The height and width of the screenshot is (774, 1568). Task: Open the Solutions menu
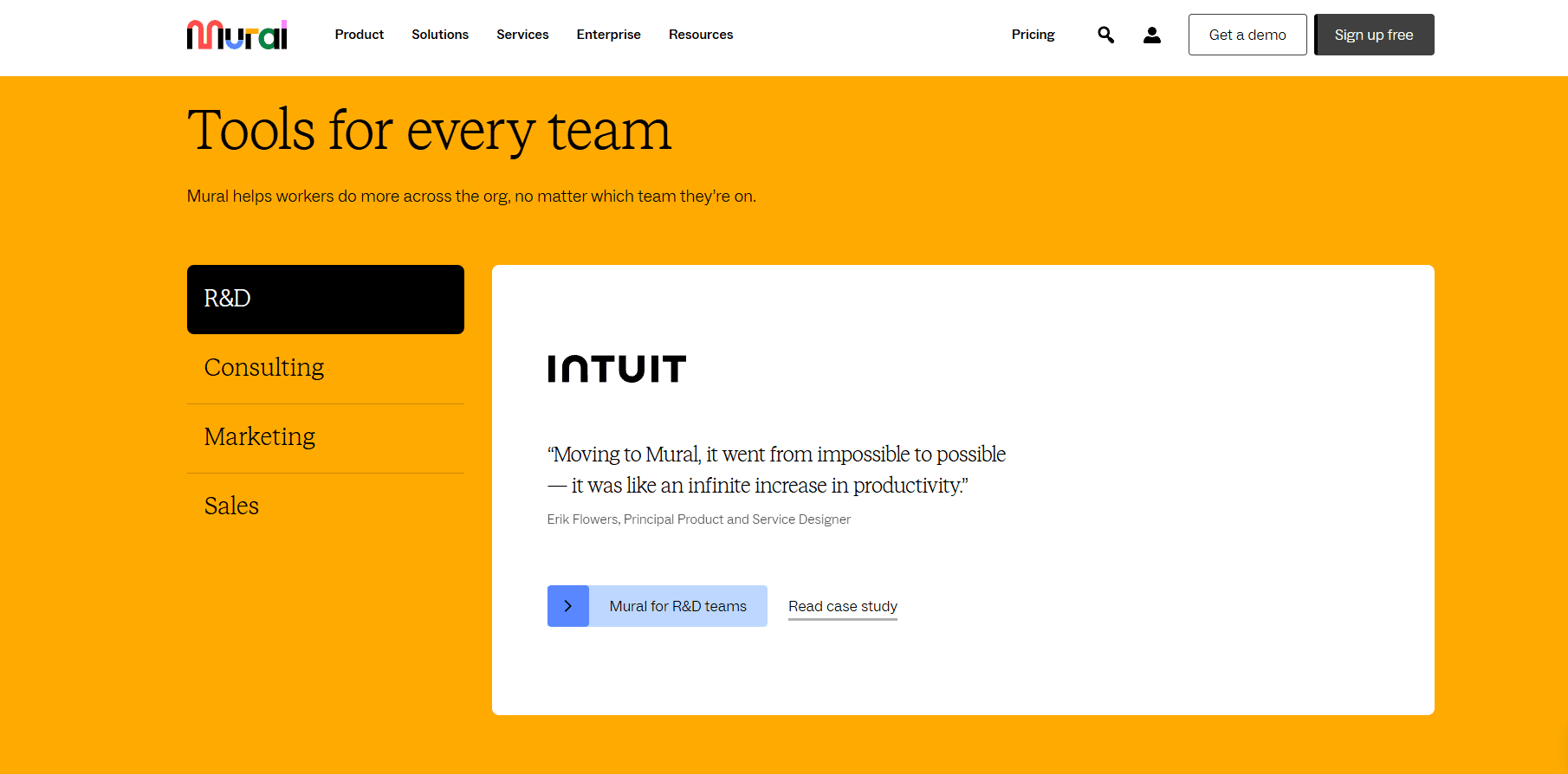pyautogui.click(x=440, y=35)
